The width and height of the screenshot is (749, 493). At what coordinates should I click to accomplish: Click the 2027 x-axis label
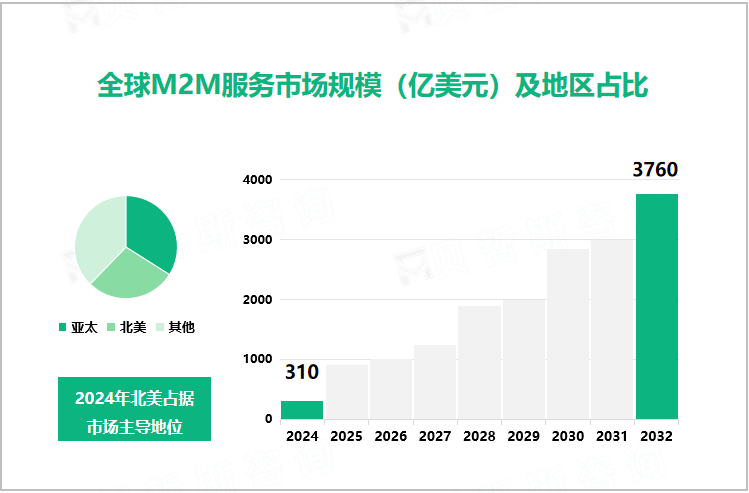(435, 436)
